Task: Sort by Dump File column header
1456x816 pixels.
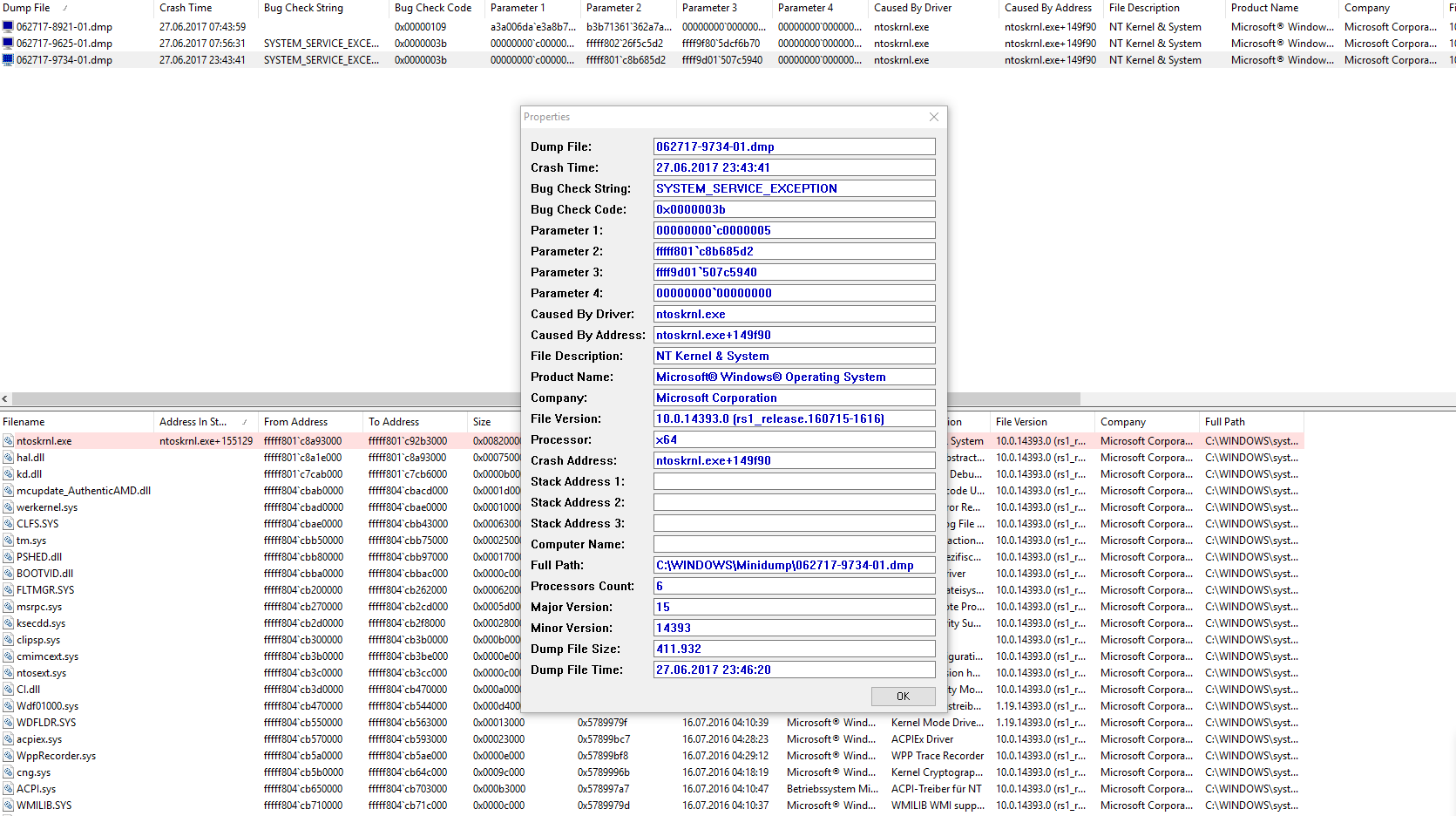Action: coord(77,8)
